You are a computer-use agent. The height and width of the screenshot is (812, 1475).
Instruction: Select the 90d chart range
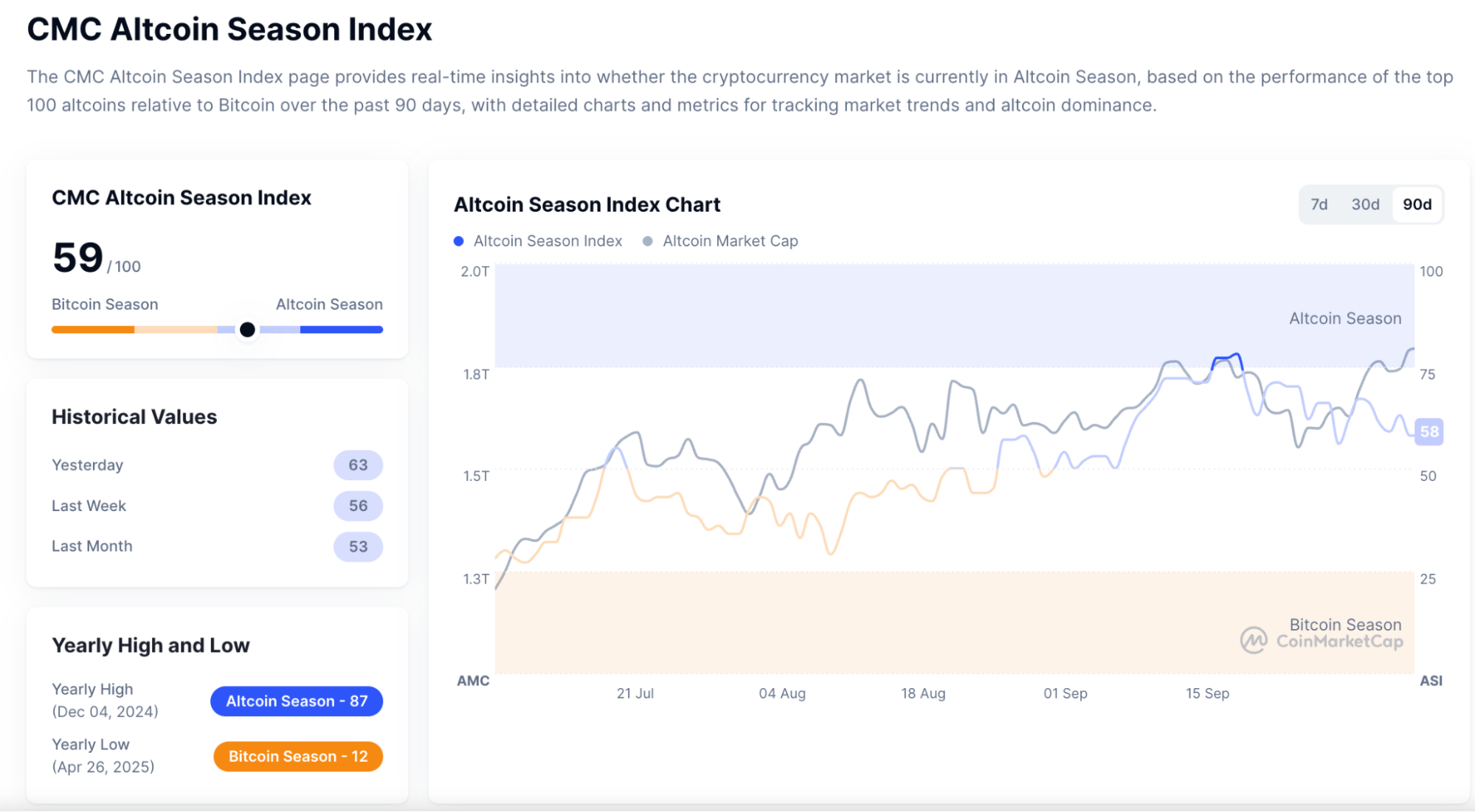[x=1417, y=204]
